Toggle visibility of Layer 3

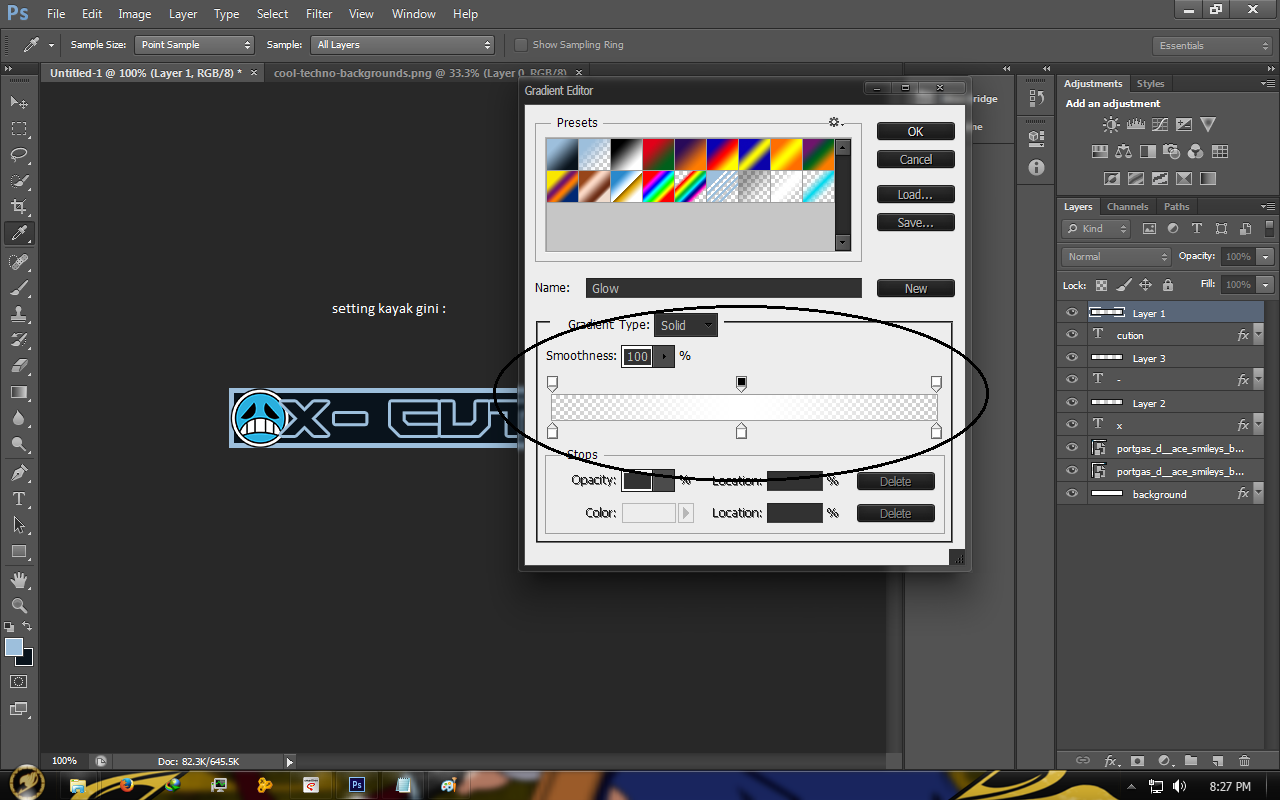1071,357
